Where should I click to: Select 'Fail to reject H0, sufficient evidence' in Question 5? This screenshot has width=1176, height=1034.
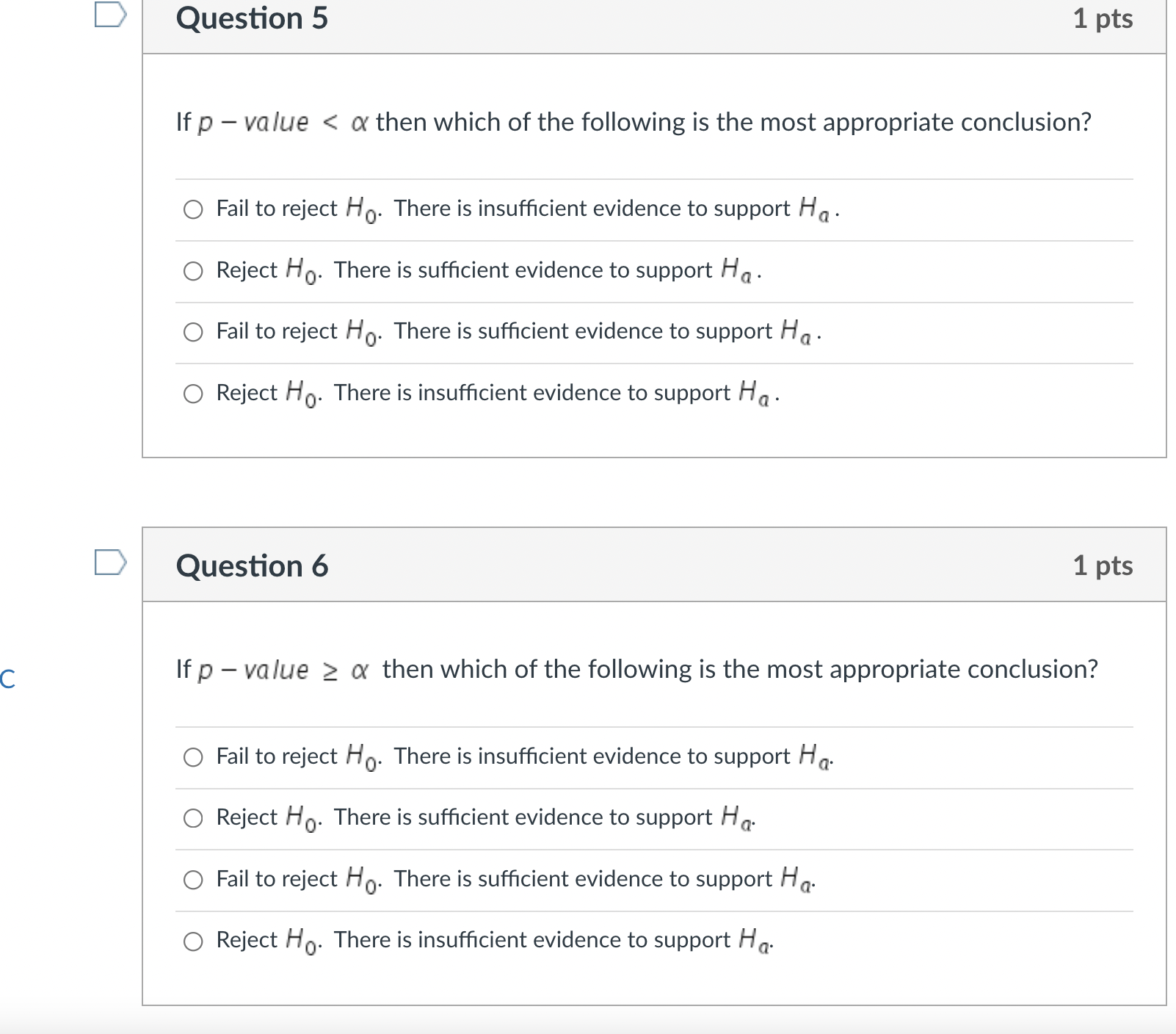click(x=192, y=333)
